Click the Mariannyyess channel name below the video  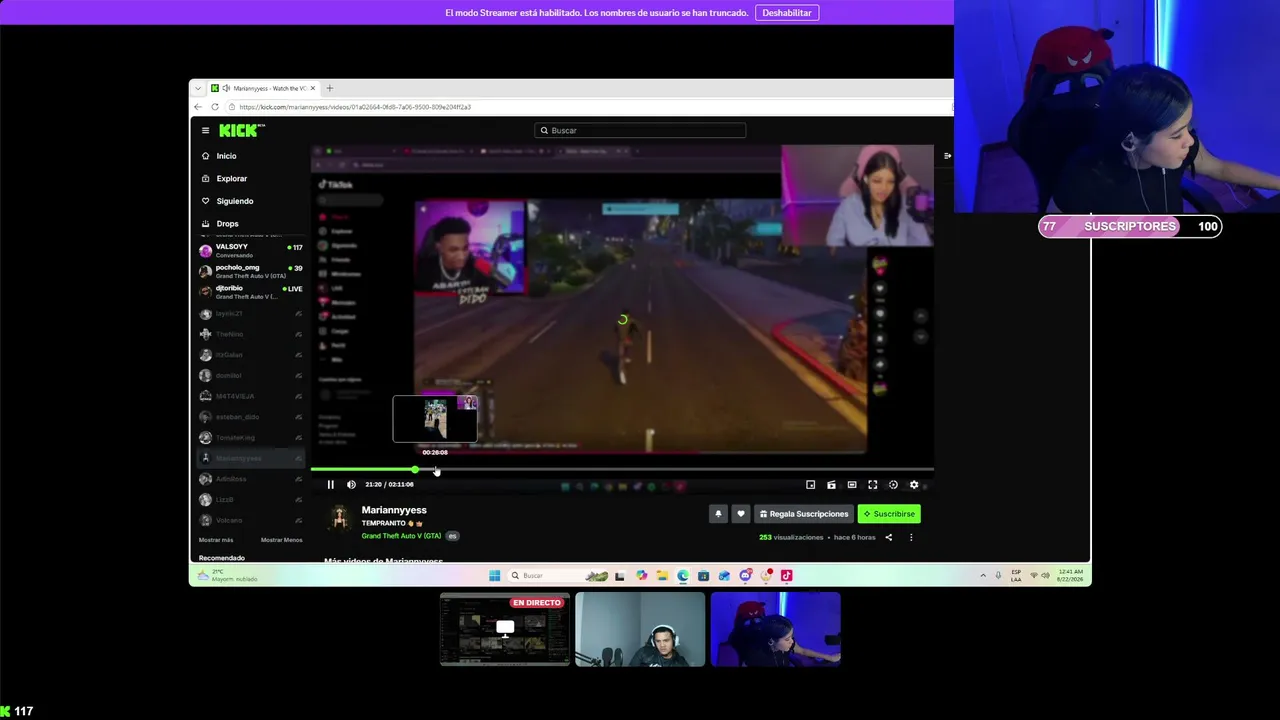click(x=394, y=510)
